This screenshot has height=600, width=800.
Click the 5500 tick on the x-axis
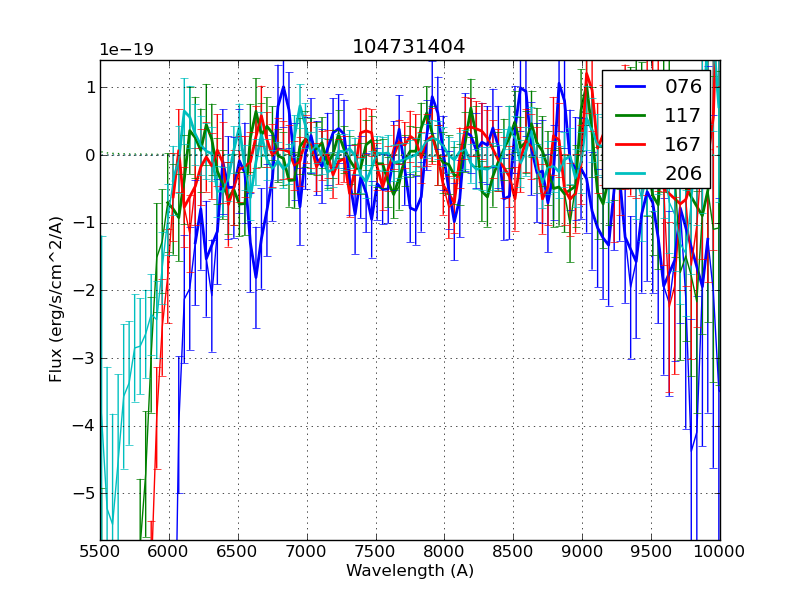point(100,551)
